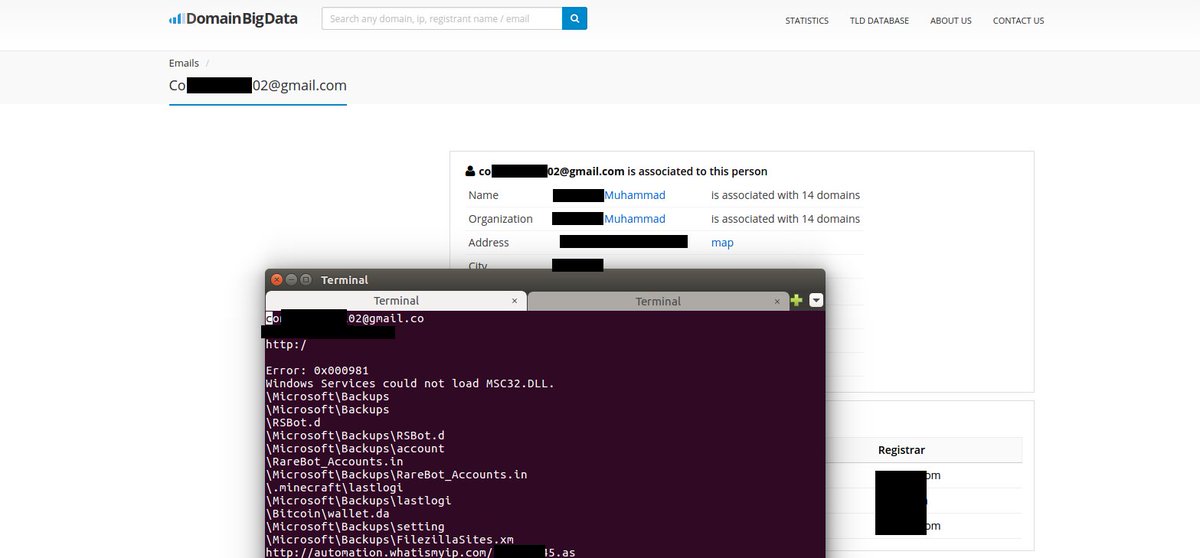Add a new terminal tab with green plus
This screenshot has height=558, width=1200.
coord(797,300)
